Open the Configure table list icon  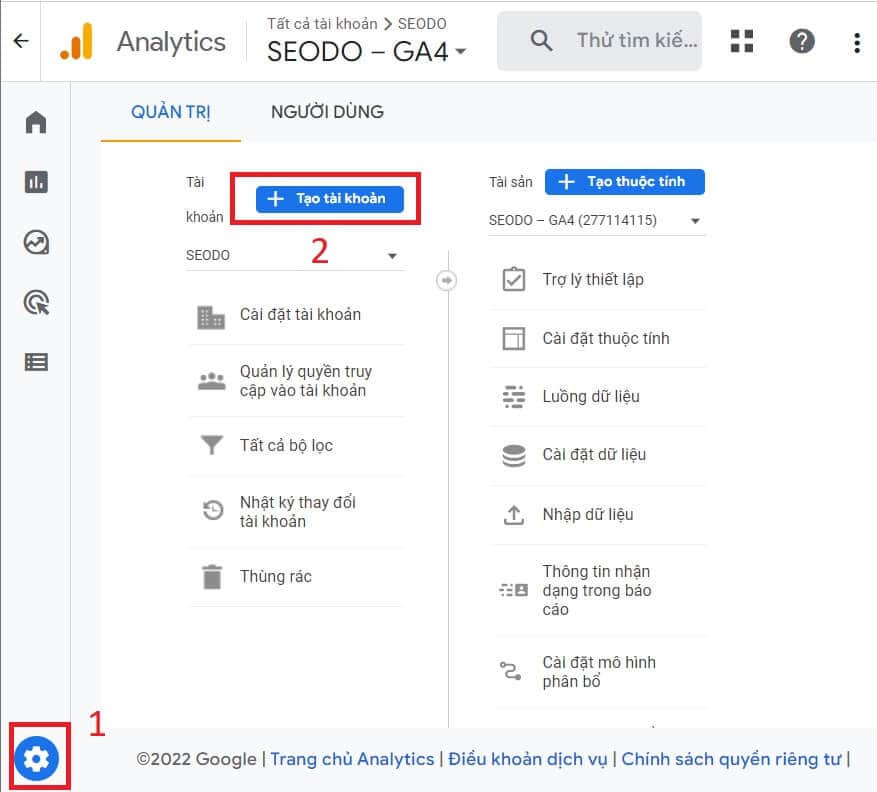(x=36, y=362)
